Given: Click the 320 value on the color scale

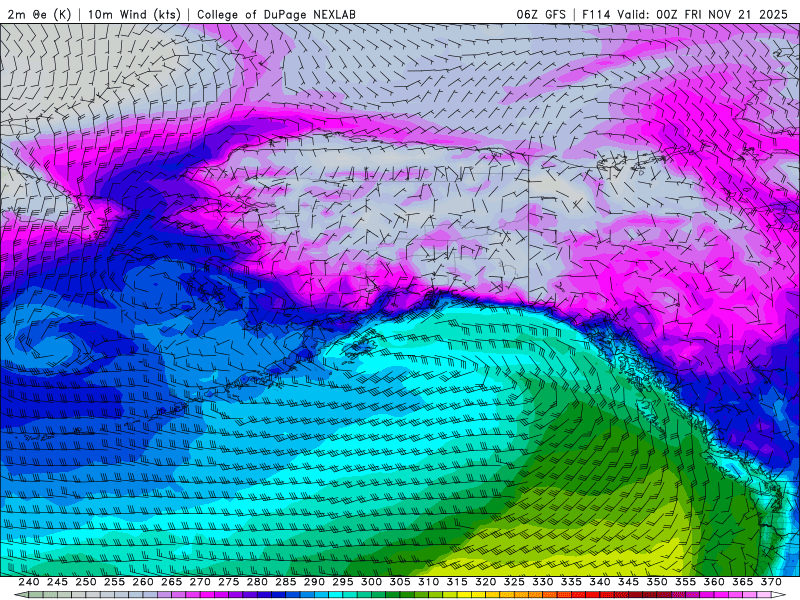Looking at the screenshot, I should 486,582.
